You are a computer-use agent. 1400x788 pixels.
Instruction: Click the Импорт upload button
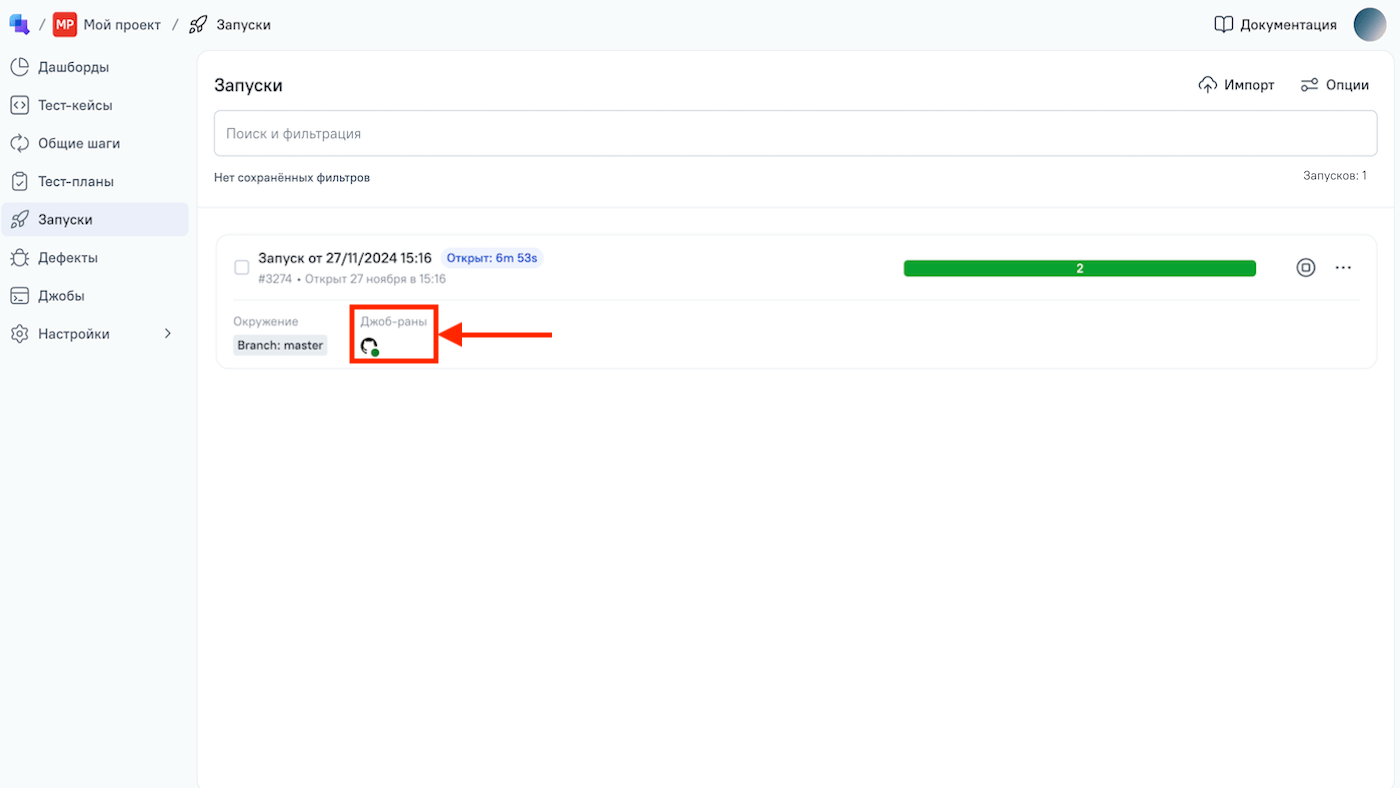(1236, 85)
